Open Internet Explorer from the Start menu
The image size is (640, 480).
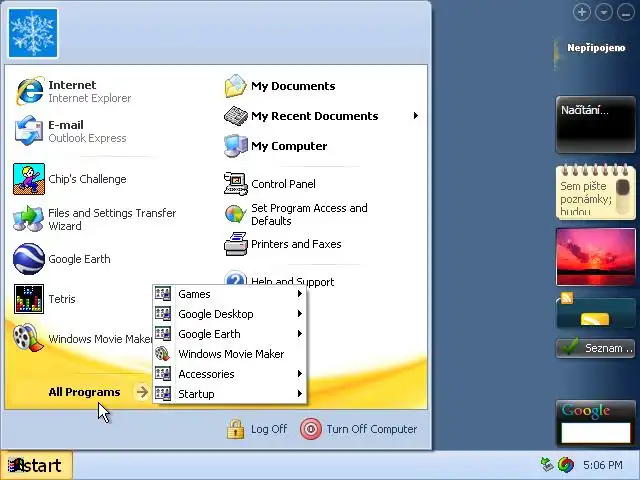30,91
